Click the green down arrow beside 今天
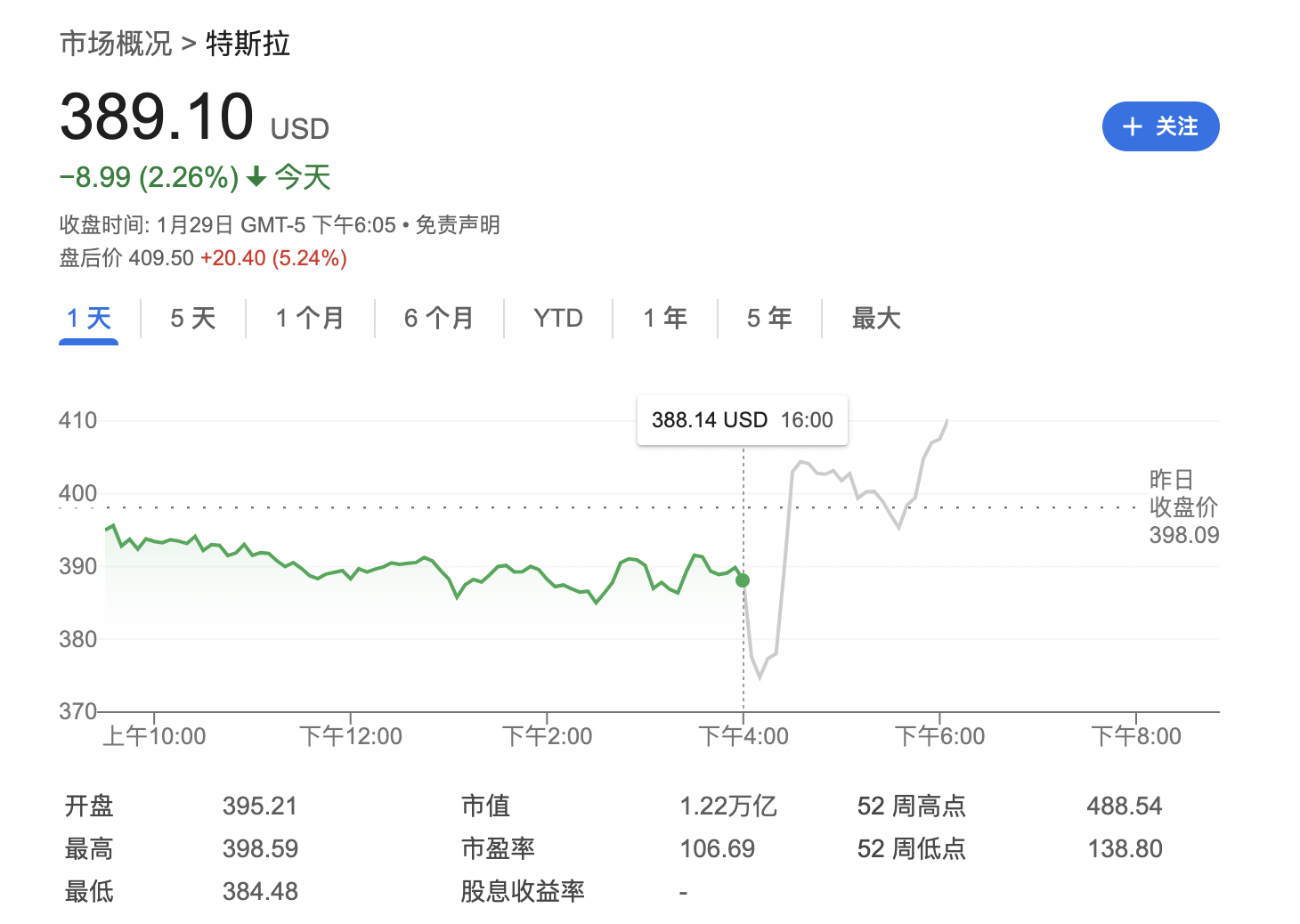This screenshot has height=924, width=1300. click(x=256, y=177)
